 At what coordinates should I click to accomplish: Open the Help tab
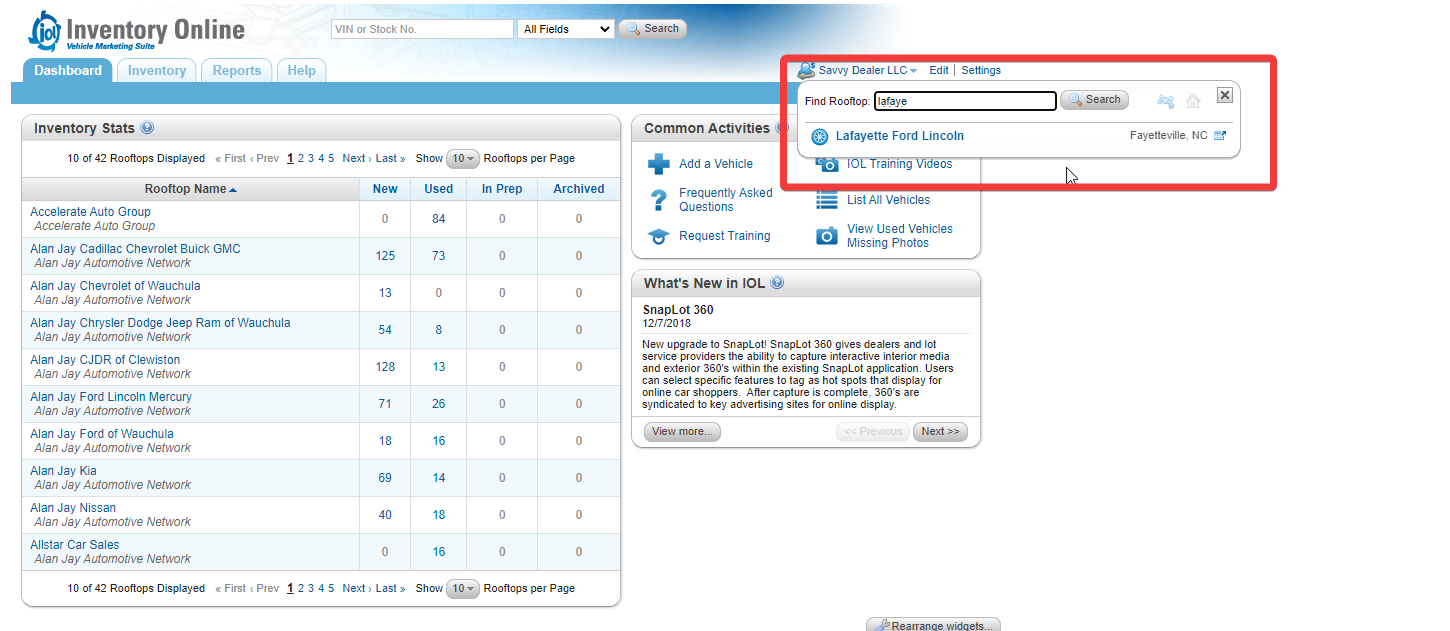pos(302,71)
